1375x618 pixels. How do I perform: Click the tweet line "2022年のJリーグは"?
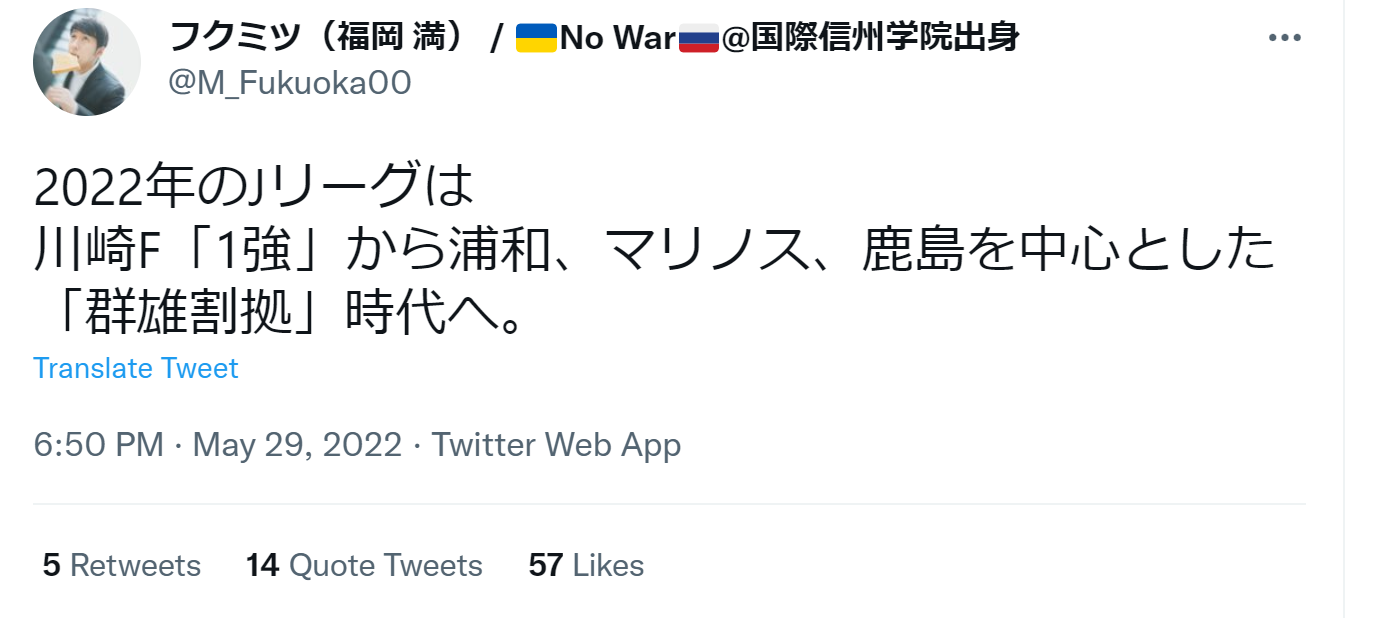(252, 186)
